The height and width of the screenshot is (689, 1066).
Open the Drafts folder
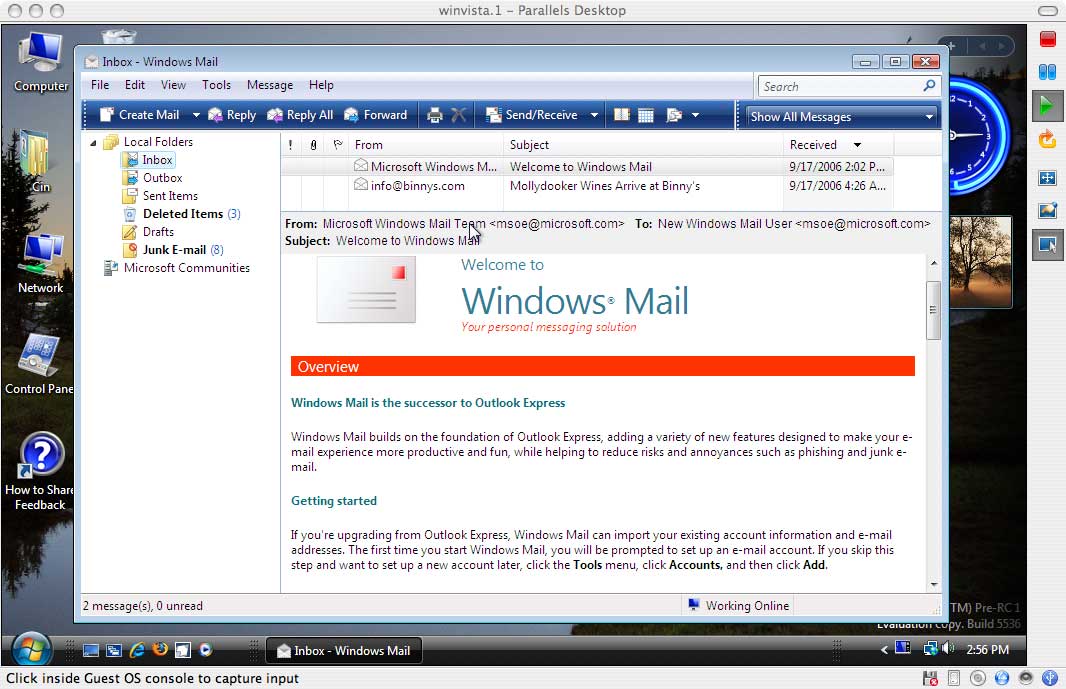pyautogui.click(x=158, y=232)
